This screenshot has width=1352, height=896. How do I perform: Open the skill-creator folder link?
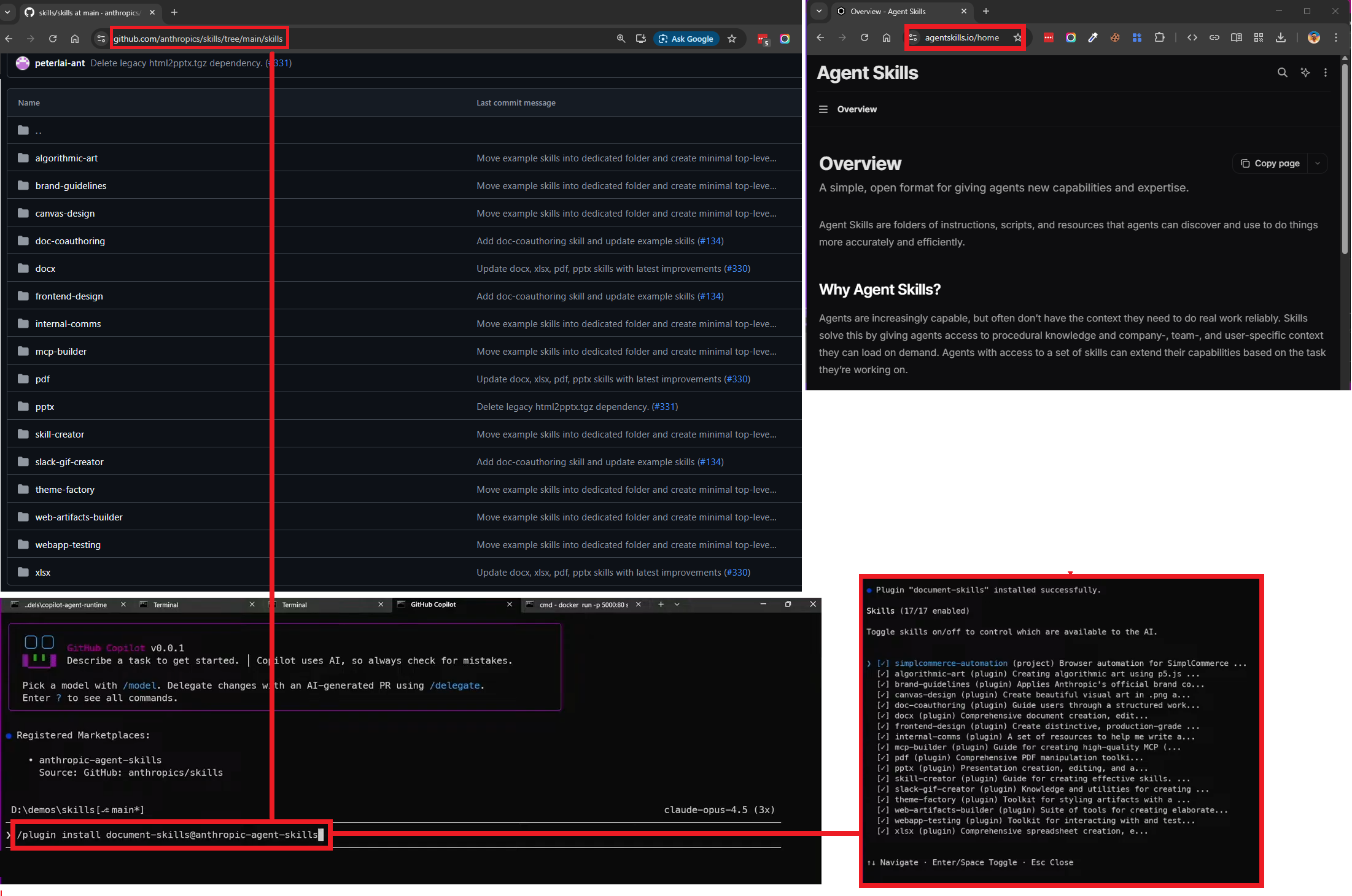(x=60, y=434)
